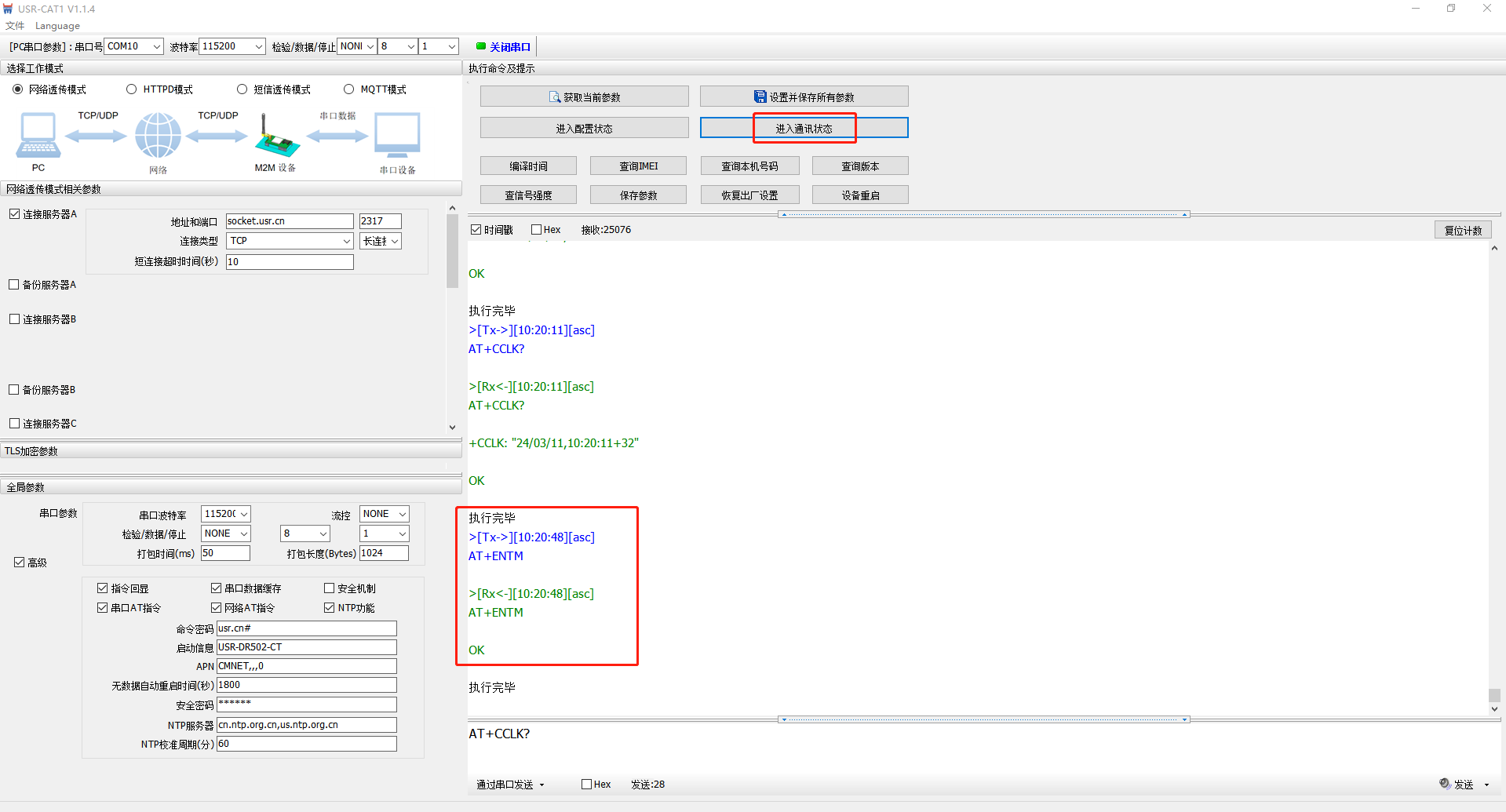Open the 文件 menu

(x=15, y=26)
